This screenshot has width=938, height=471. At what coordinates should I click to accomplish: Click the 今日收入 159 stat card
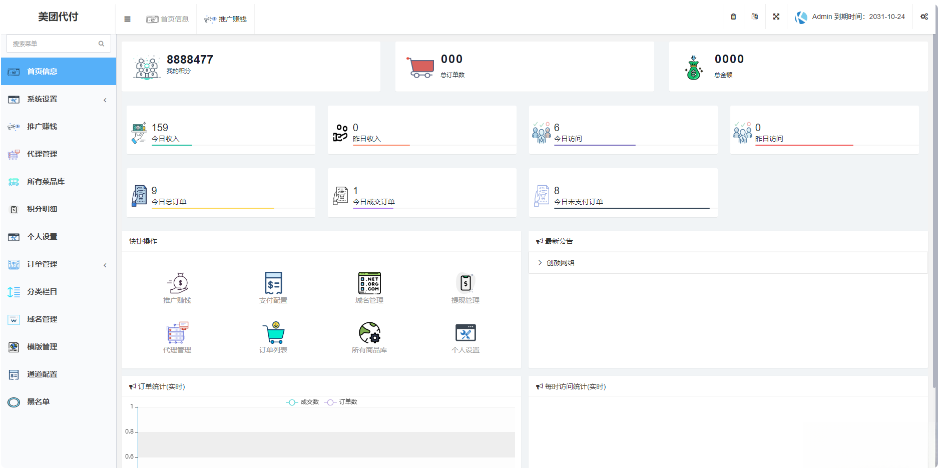coord(220,132)
